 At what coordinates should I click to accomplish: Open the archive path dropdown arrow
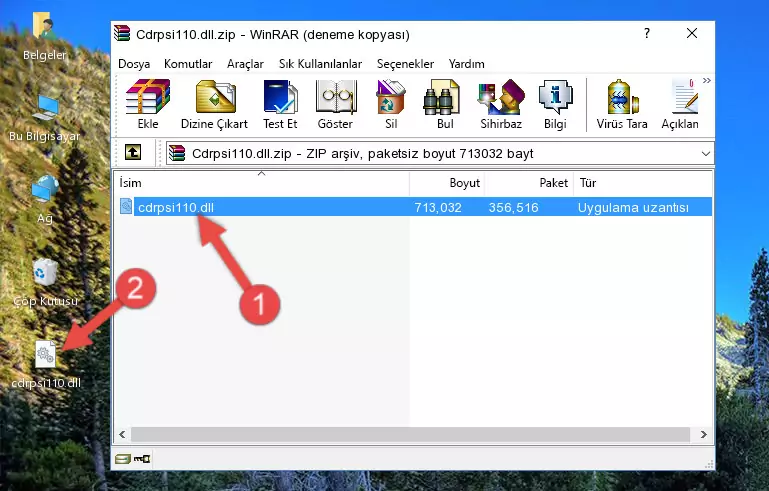click(706, 154)
